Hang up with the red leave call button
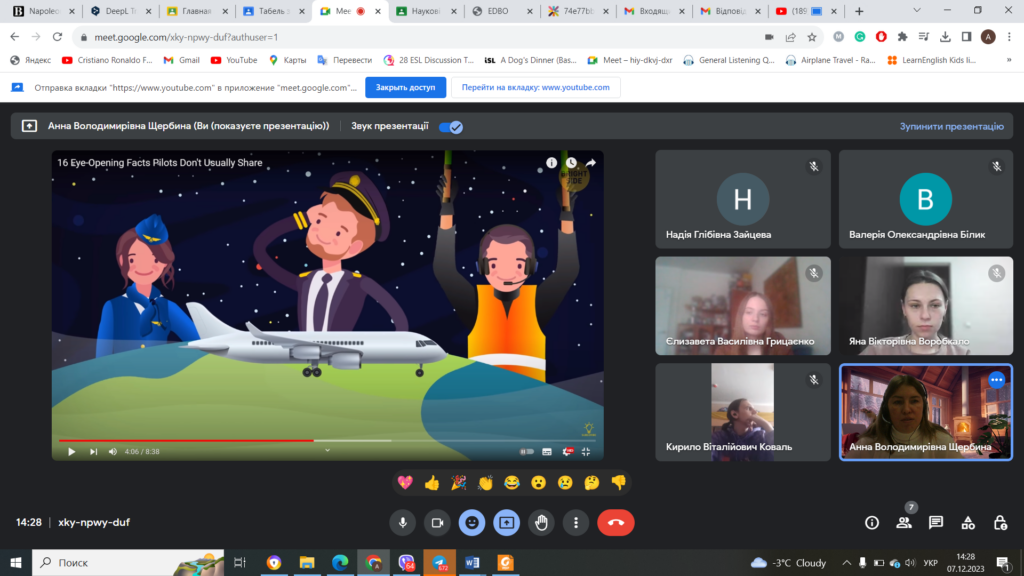This screenshot has height=576, width=1024. [x=615, y=522]
